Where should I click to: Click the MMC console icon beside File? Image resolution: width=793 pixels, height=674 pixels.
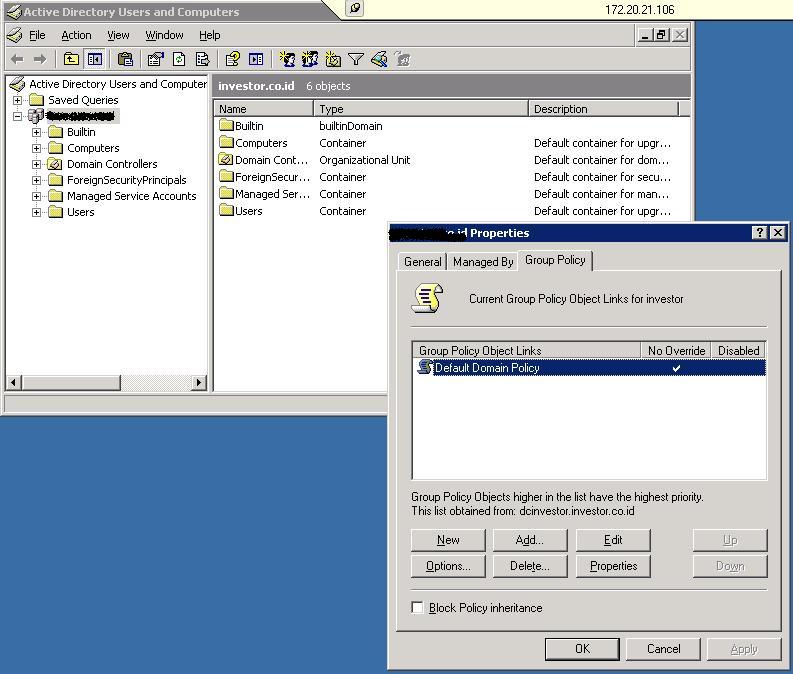coord(15,35)
